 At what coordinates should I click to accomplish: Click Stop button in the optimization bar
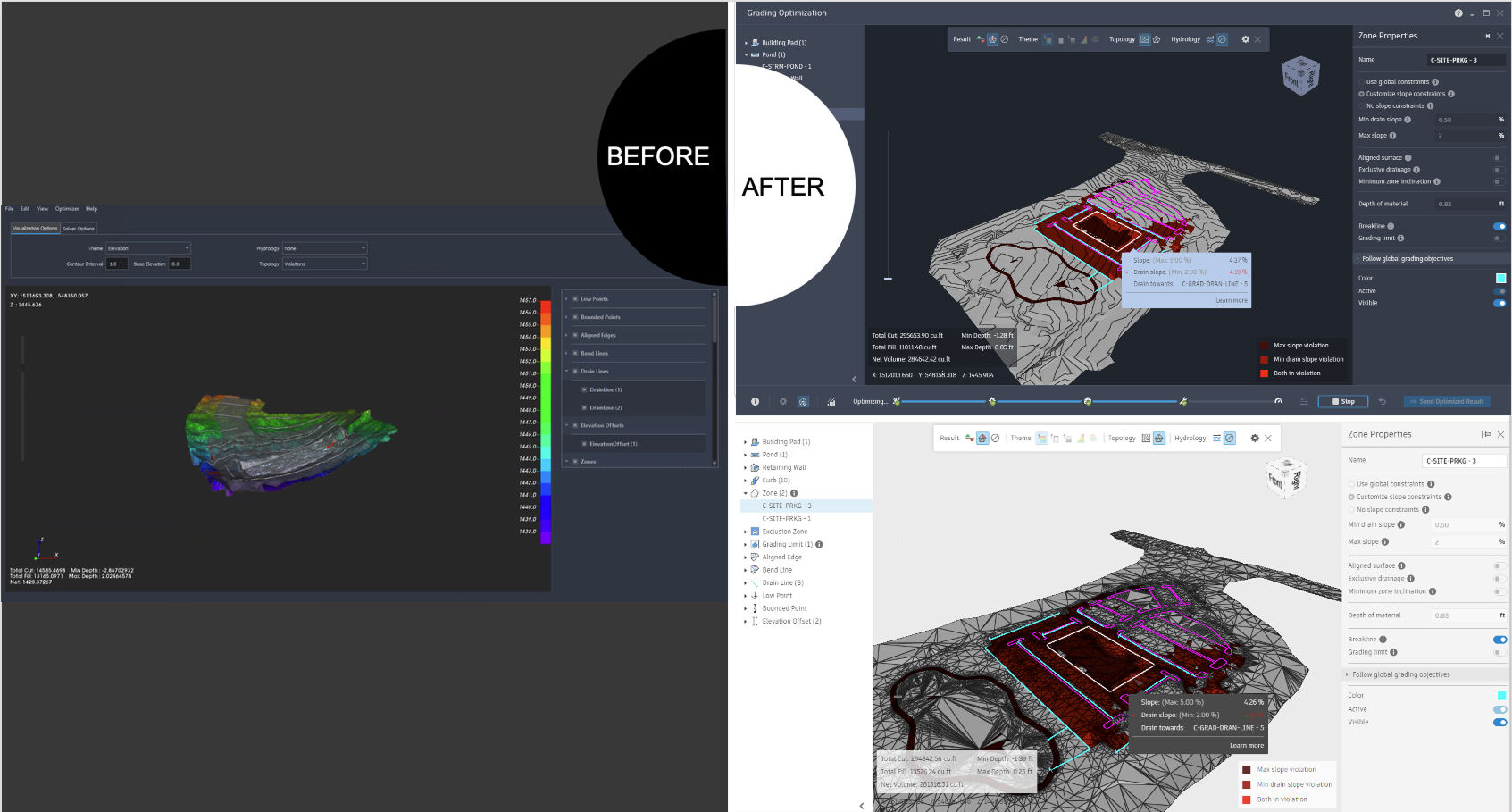click(1343, 402)
